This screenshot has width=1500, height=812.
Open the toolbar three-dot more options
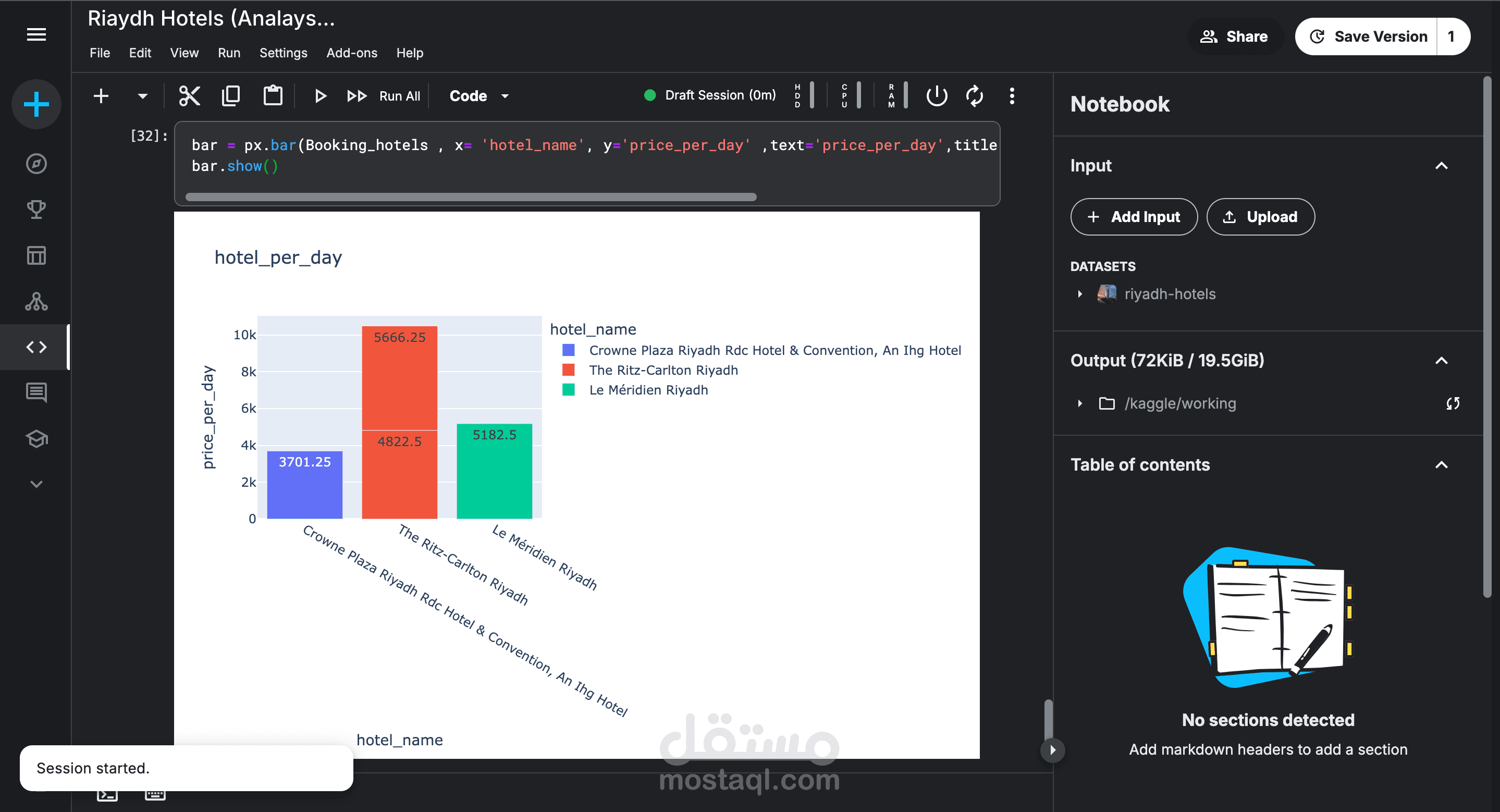coord(1012,95)
